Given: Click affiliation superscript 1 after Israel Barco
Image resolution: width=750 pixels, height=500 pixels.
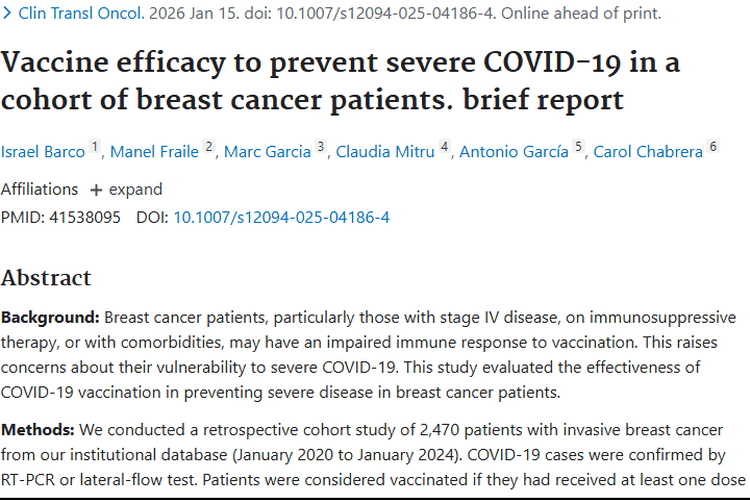Looking at the screenshot, I should pos(95,147).
